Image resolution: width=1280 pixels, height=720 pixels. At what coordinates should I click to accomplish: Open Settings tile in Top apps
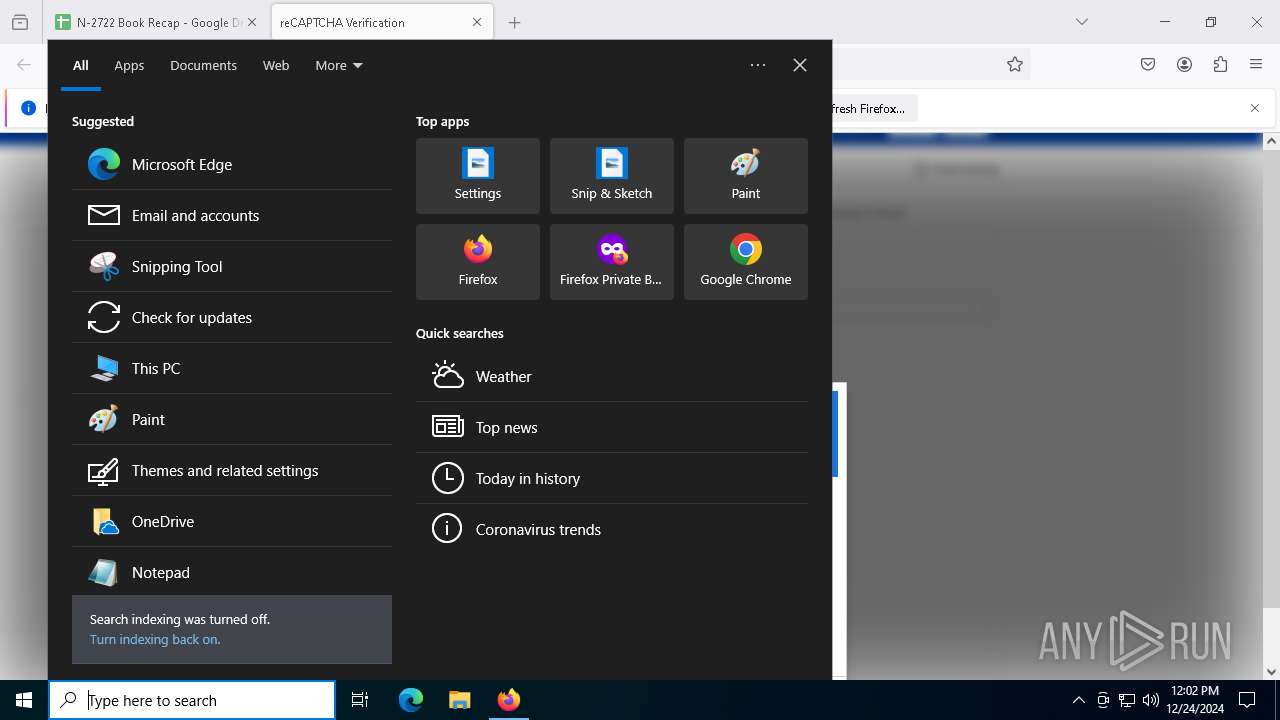pos(478,176)
